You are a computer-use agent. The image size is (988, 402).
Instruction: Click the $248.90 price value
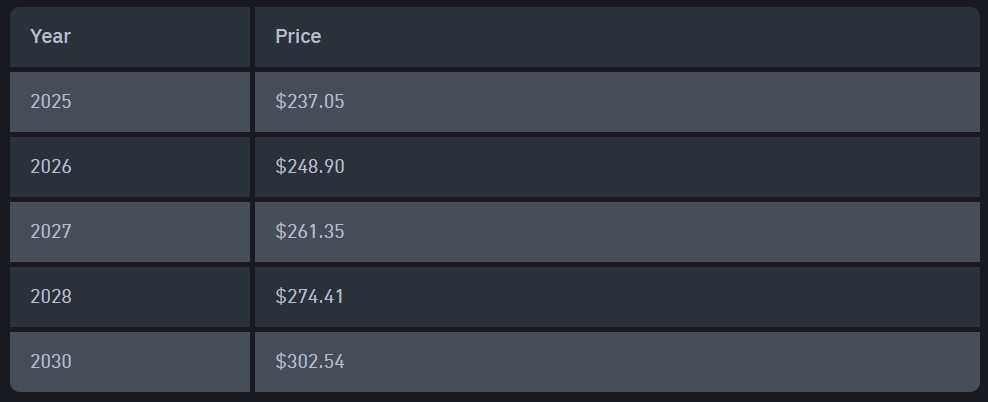pyautogui.click(x=310, y=166)
